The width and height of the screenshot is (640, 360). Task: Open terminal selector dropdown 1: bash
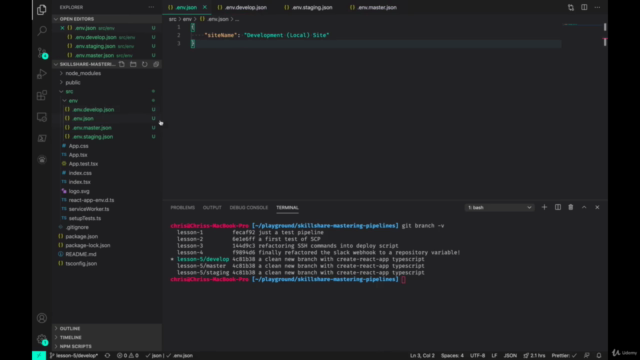click(499, 207)
